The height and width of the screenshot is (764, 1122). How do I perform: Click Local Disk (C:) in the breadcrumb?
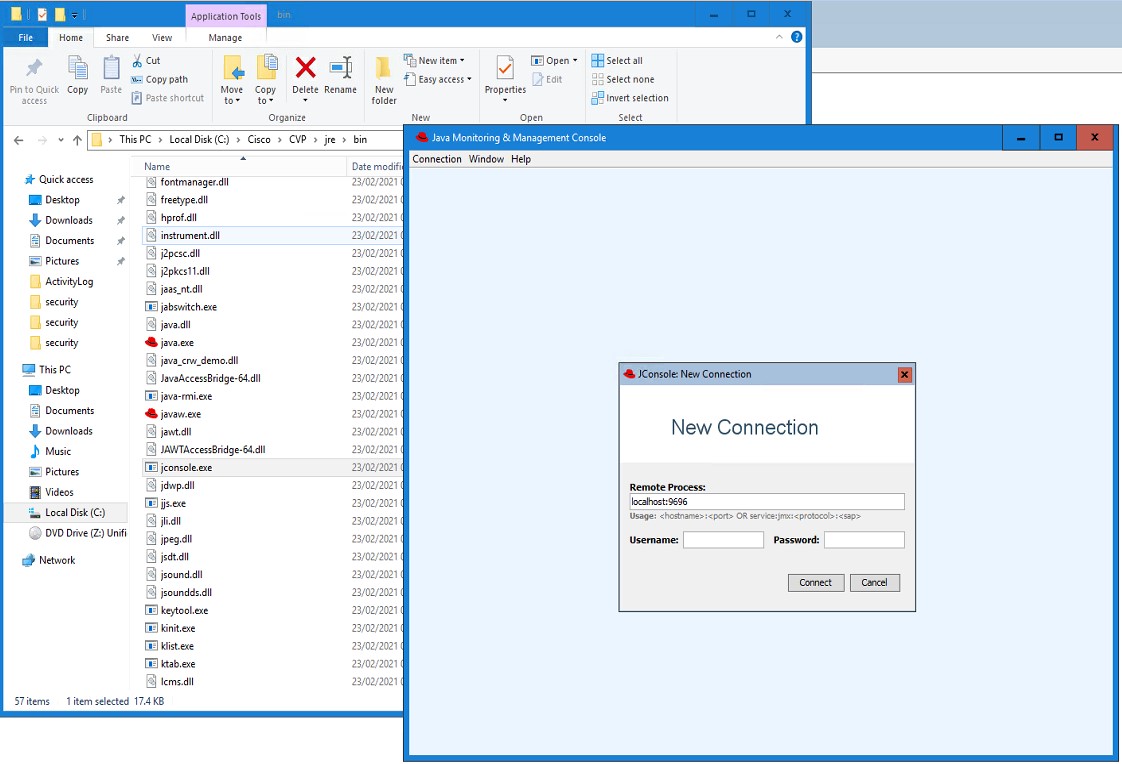(x=199, y=139)
